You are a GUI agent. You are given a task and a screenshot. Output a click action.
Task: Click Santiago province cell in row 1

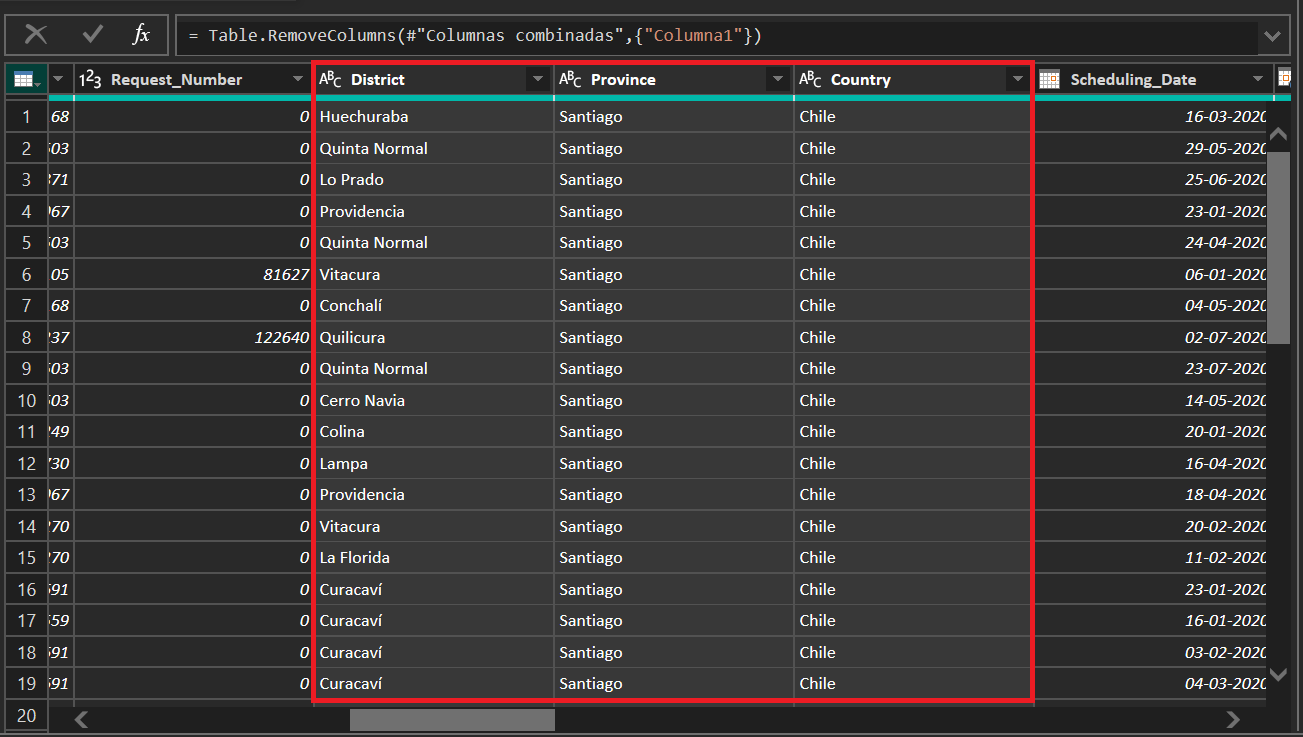(674, 117)
